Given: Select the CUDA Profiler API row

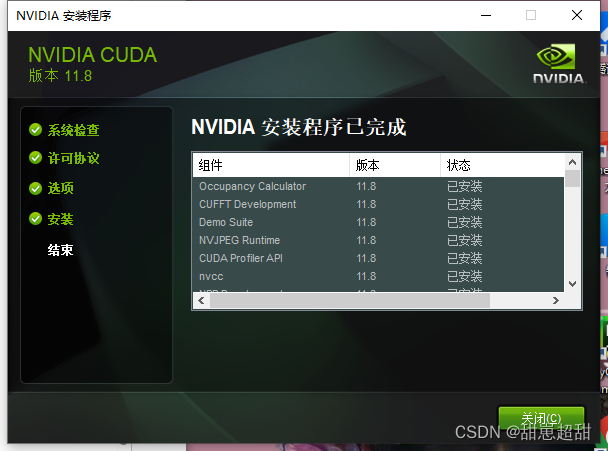Looking at the screenshot, I should click(x=378, y=258).
